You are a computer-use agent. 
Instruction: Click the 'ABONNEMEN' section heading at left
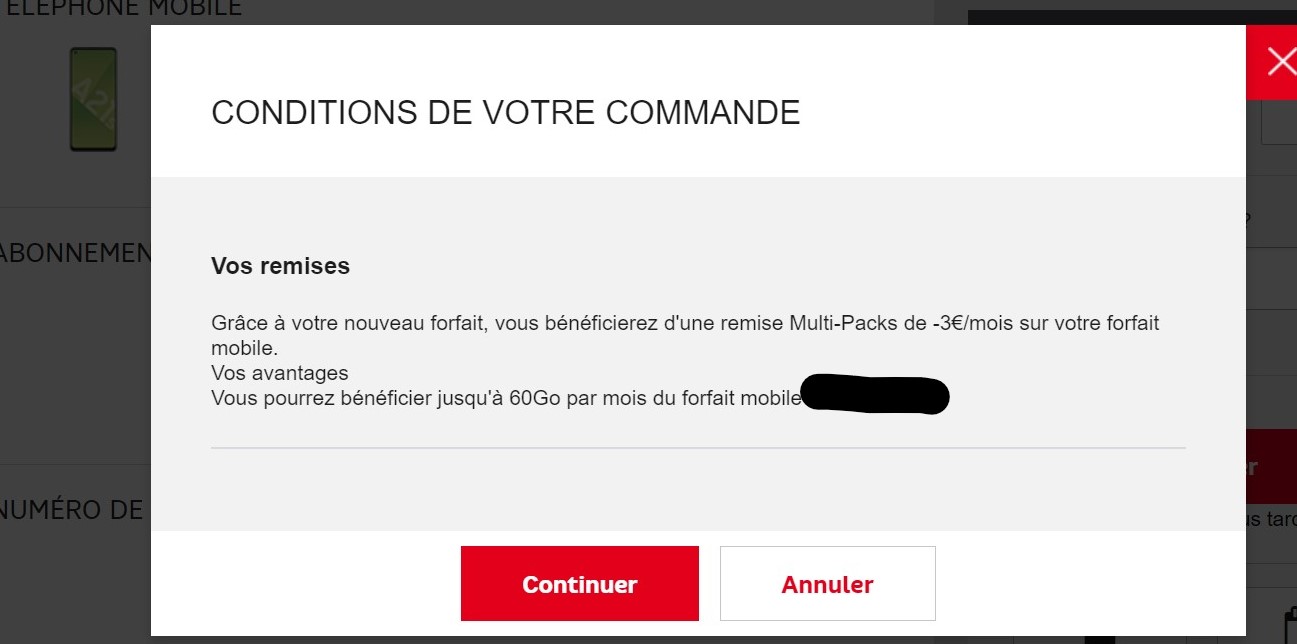coord(75,253)
